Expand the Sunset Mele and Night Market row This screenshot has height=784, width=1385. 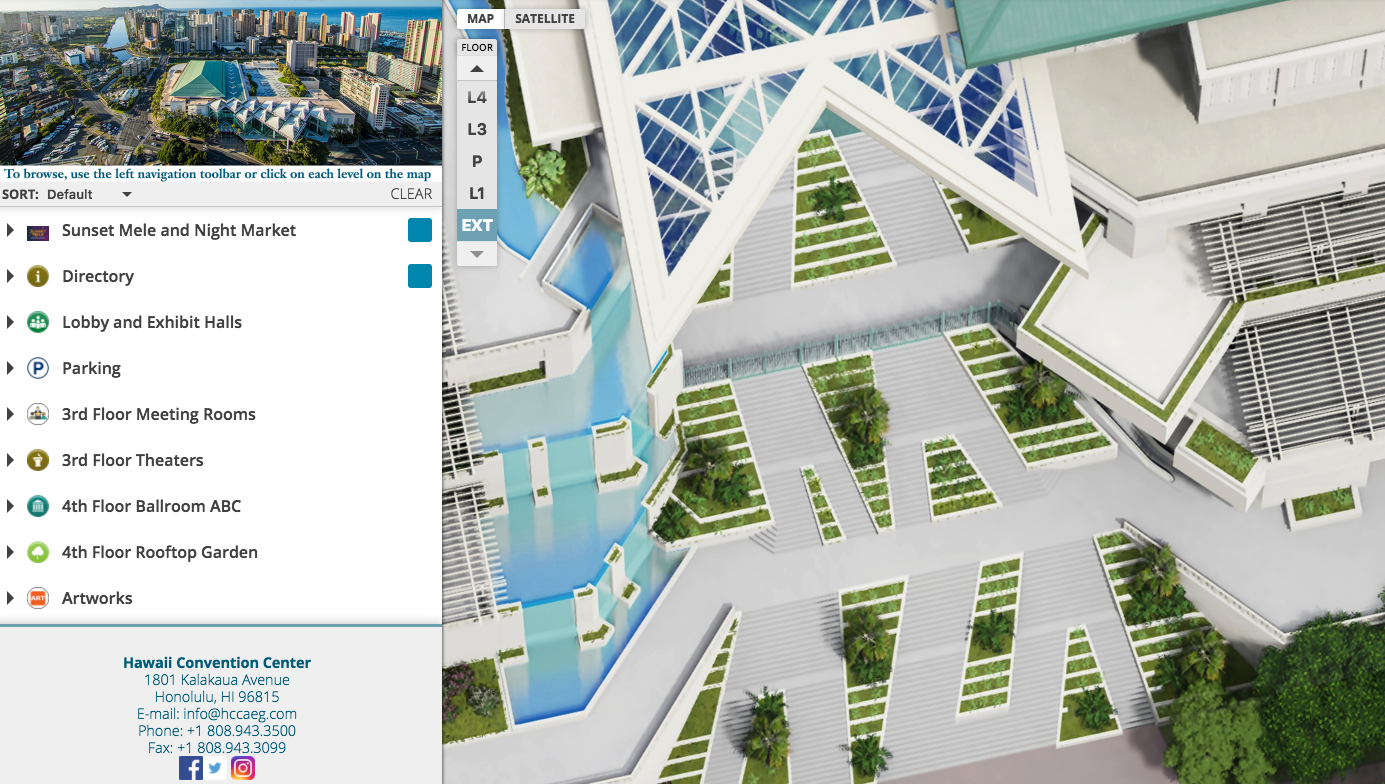[x=10, y=230]
